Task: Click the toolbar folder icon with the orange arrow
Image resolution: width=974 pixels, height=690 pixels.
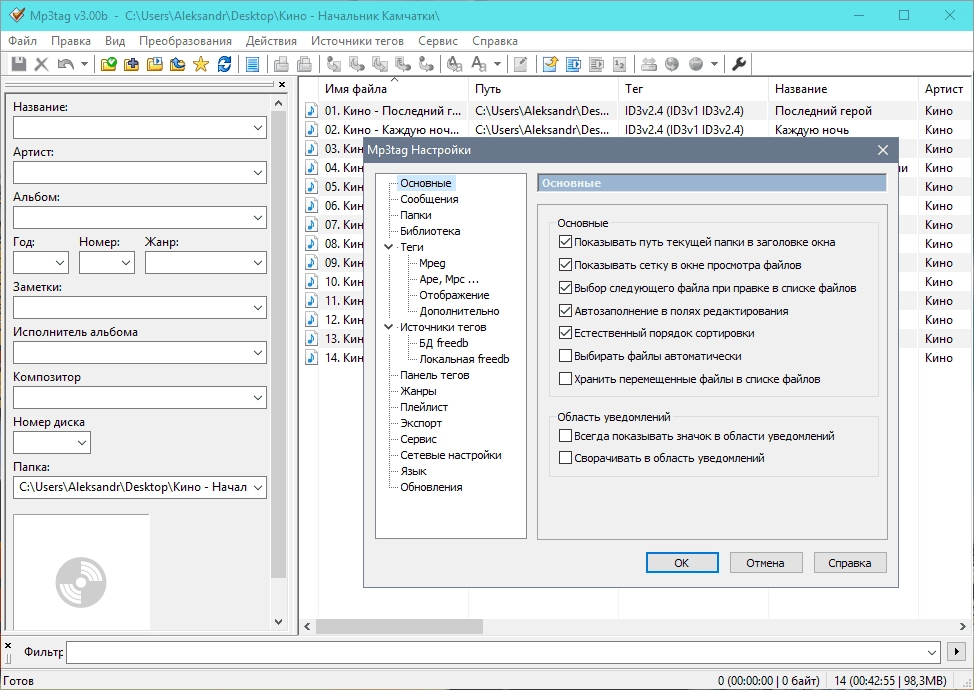Action: (x=550, y=64)
